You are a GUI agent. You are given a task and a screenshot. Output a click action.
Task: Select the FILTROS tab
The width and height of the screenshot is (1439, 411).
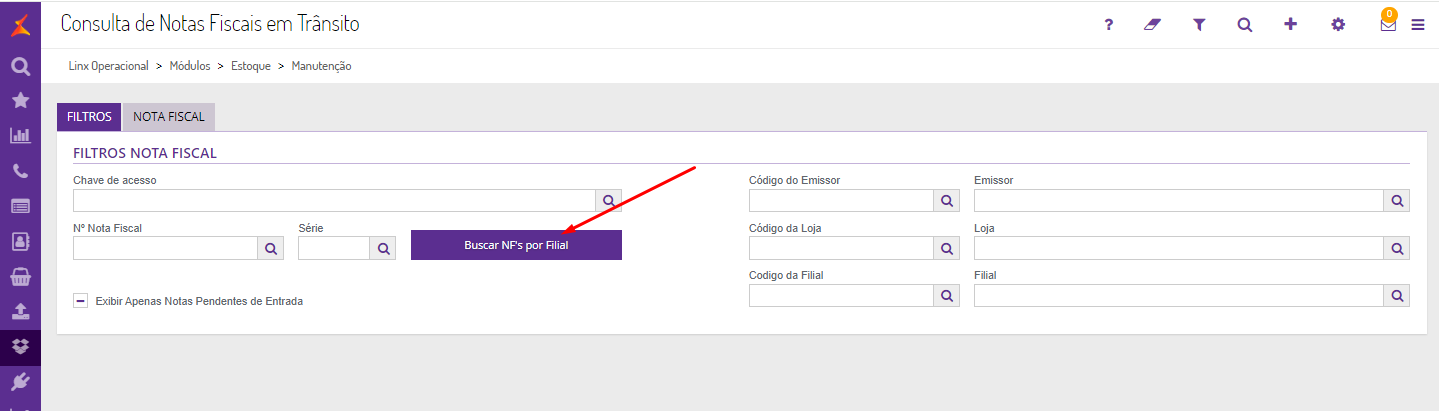point(89,117)
